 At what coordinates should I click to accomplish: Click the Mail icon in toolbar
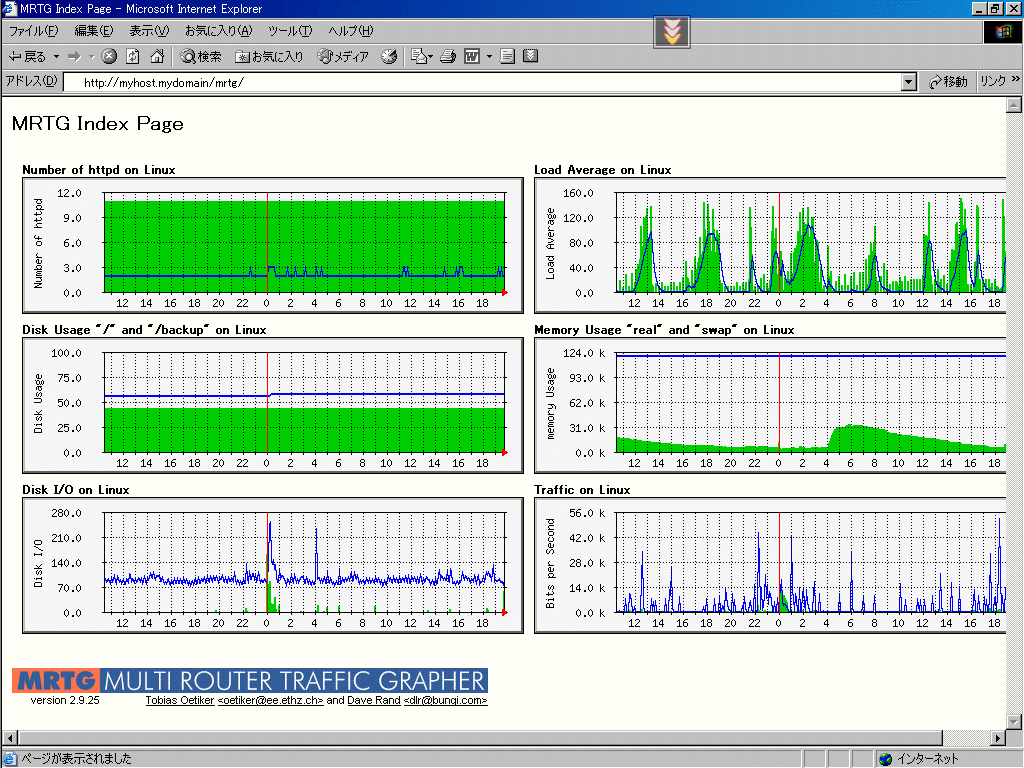418,57
